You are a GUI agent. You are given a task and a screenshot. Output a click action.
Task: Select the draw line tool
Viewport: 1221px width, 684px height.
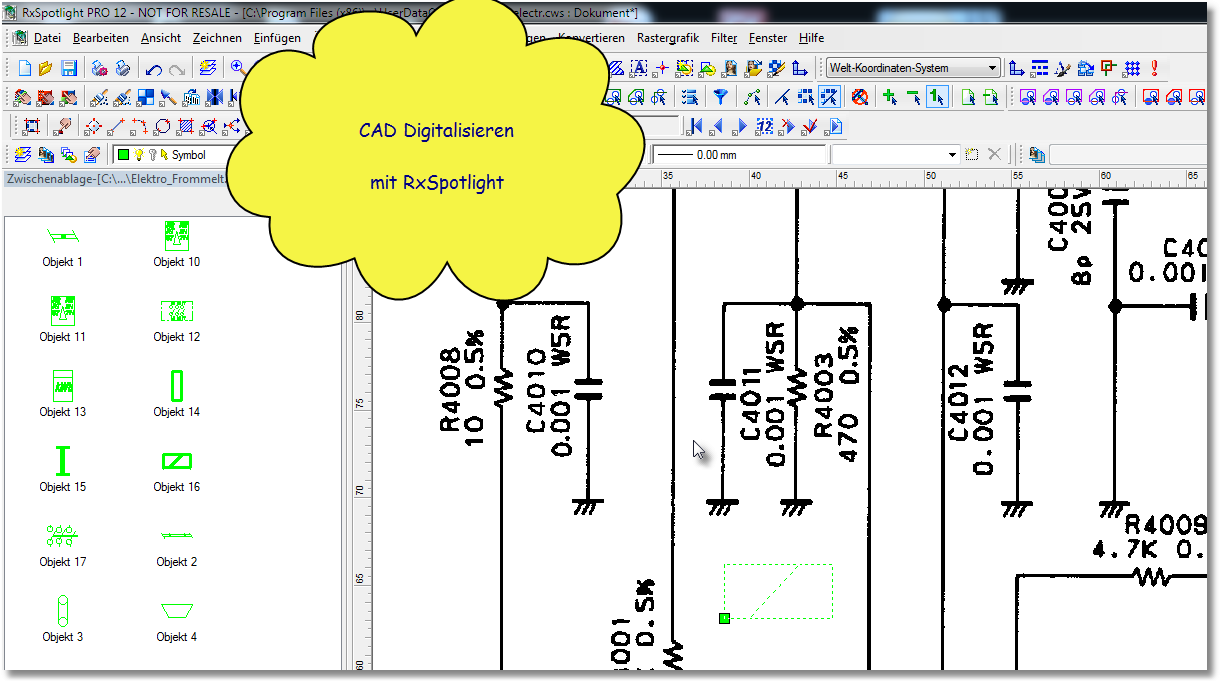click(116, 125)
